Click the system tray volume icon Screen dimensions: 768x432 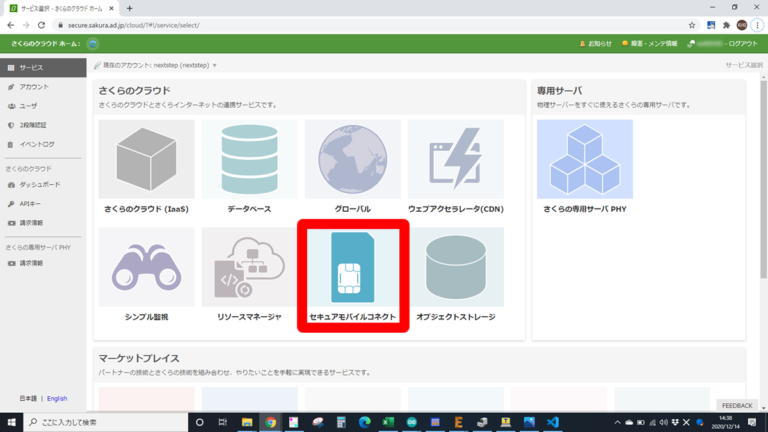click(663, 422)
